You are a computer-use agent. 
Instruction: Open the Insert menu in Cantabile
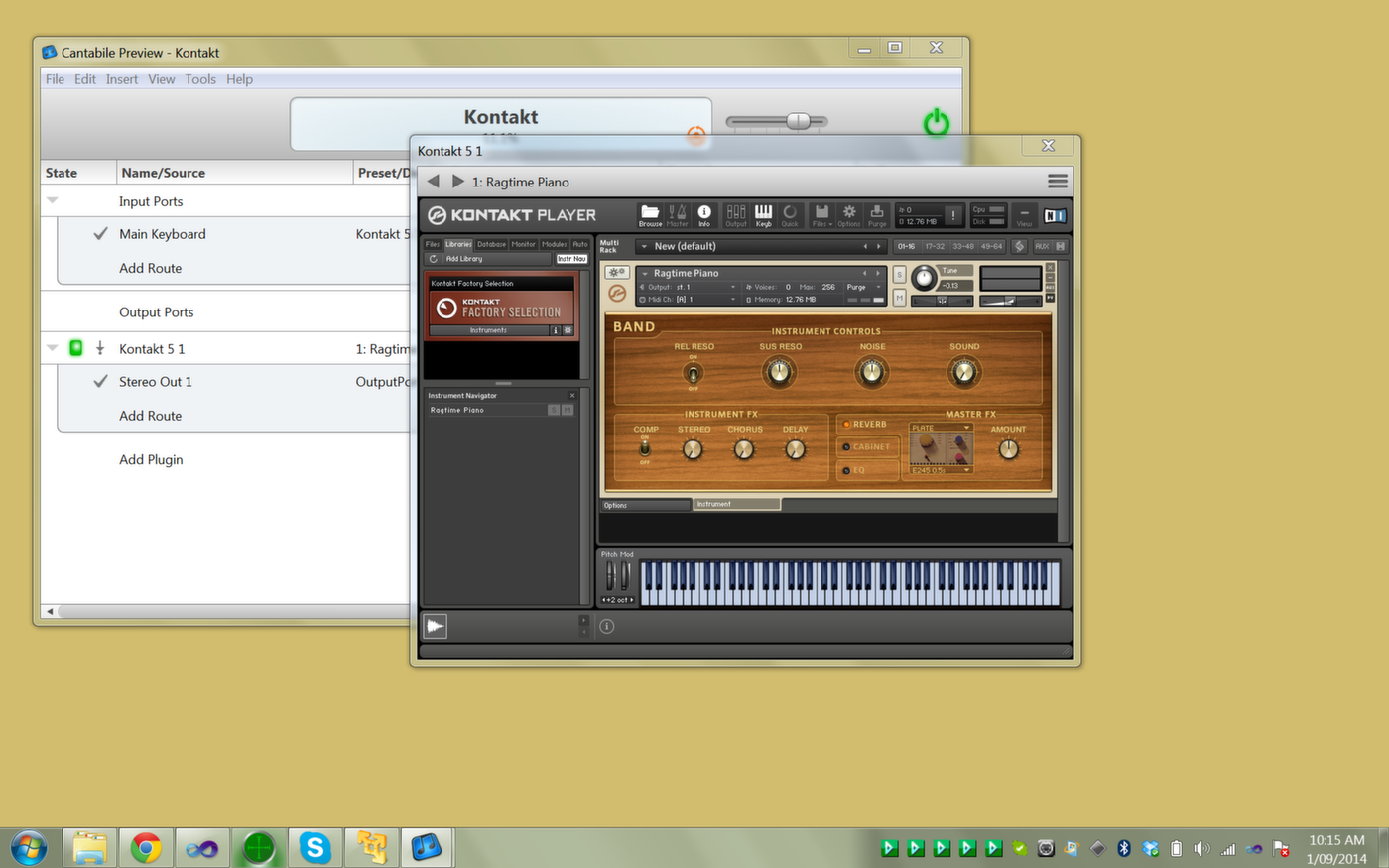click(122, 79)
